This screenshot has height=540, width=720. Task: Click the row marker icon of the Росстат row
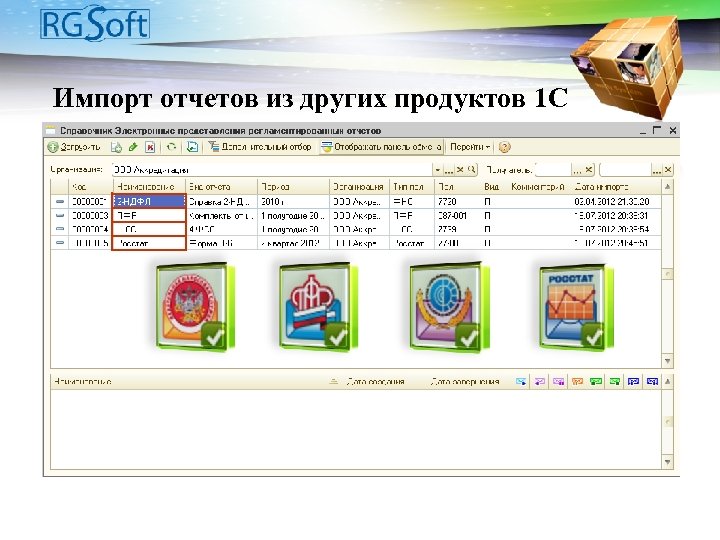[60, 242]
